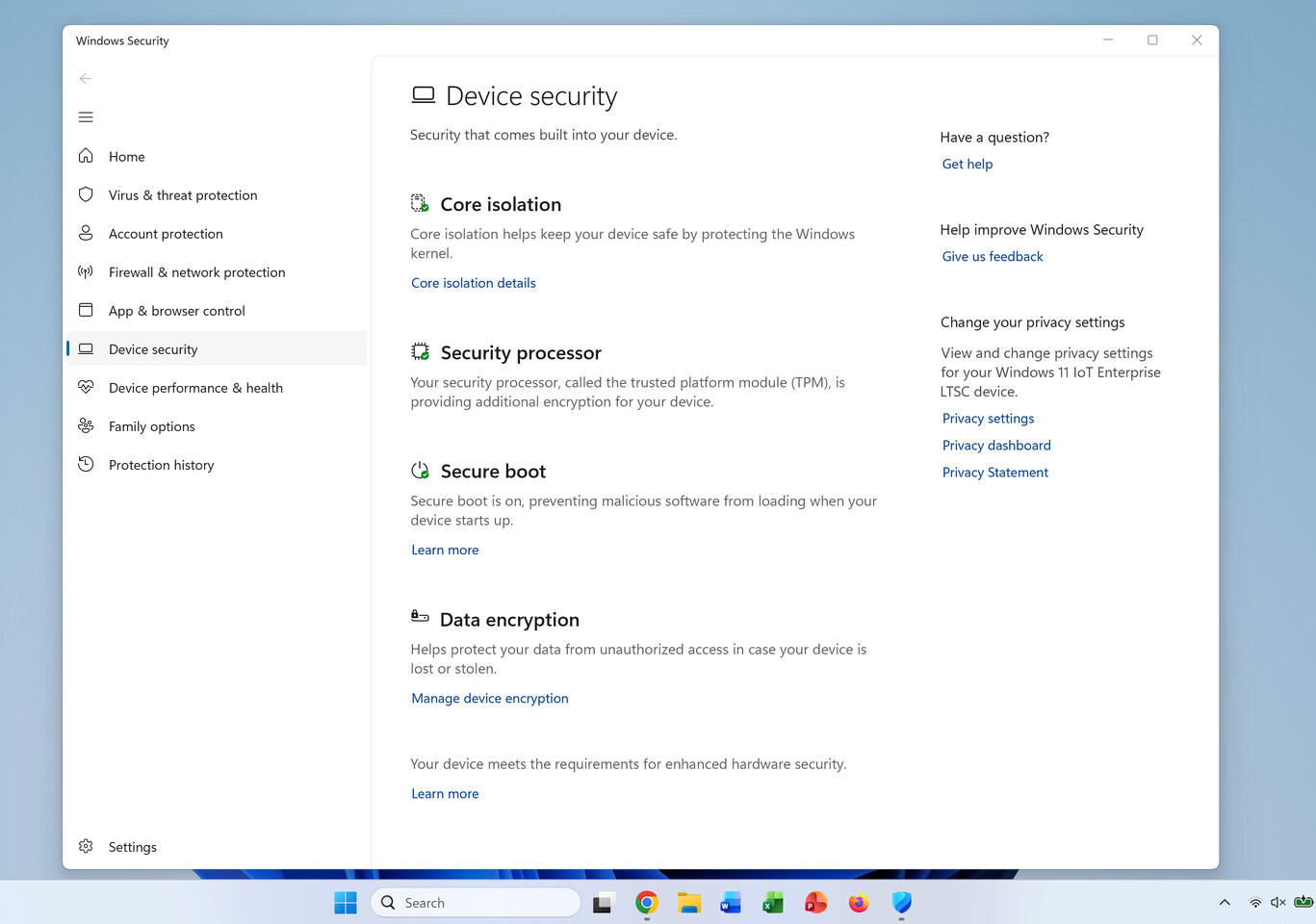The image size is (1316, 924).
Task: Click the Home icon in the sidebar
Action: coord(86,156)
